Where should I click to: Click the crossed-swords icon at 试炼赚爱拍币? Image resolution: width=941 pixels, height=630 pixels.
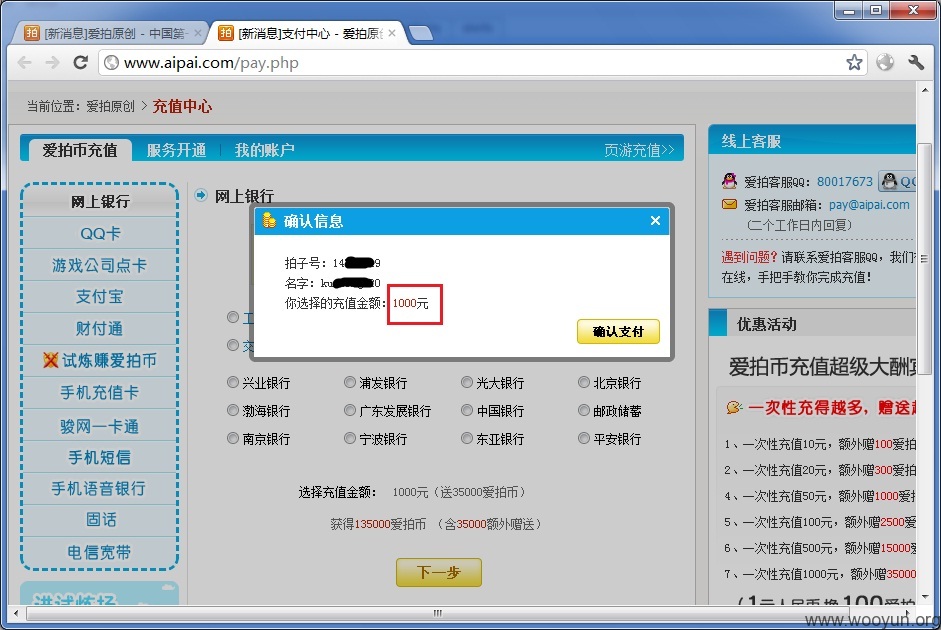(51, 360)
